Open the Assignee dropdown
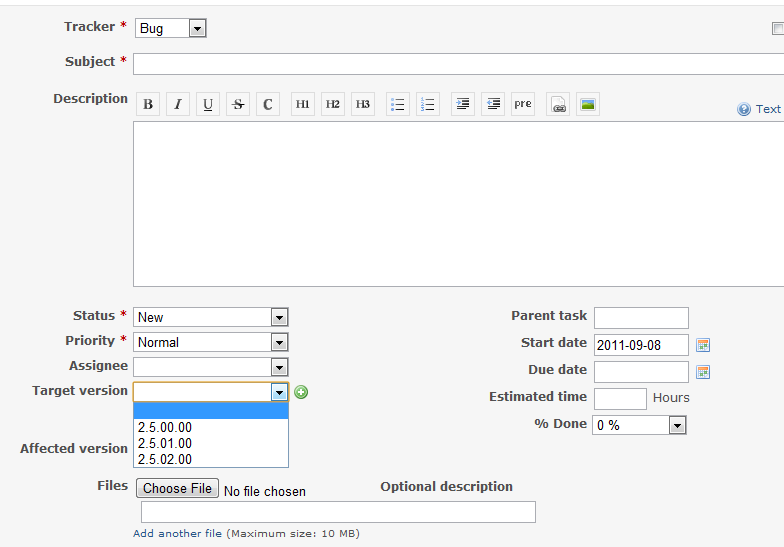Screen dimensions: 784x547 point(211,368)
